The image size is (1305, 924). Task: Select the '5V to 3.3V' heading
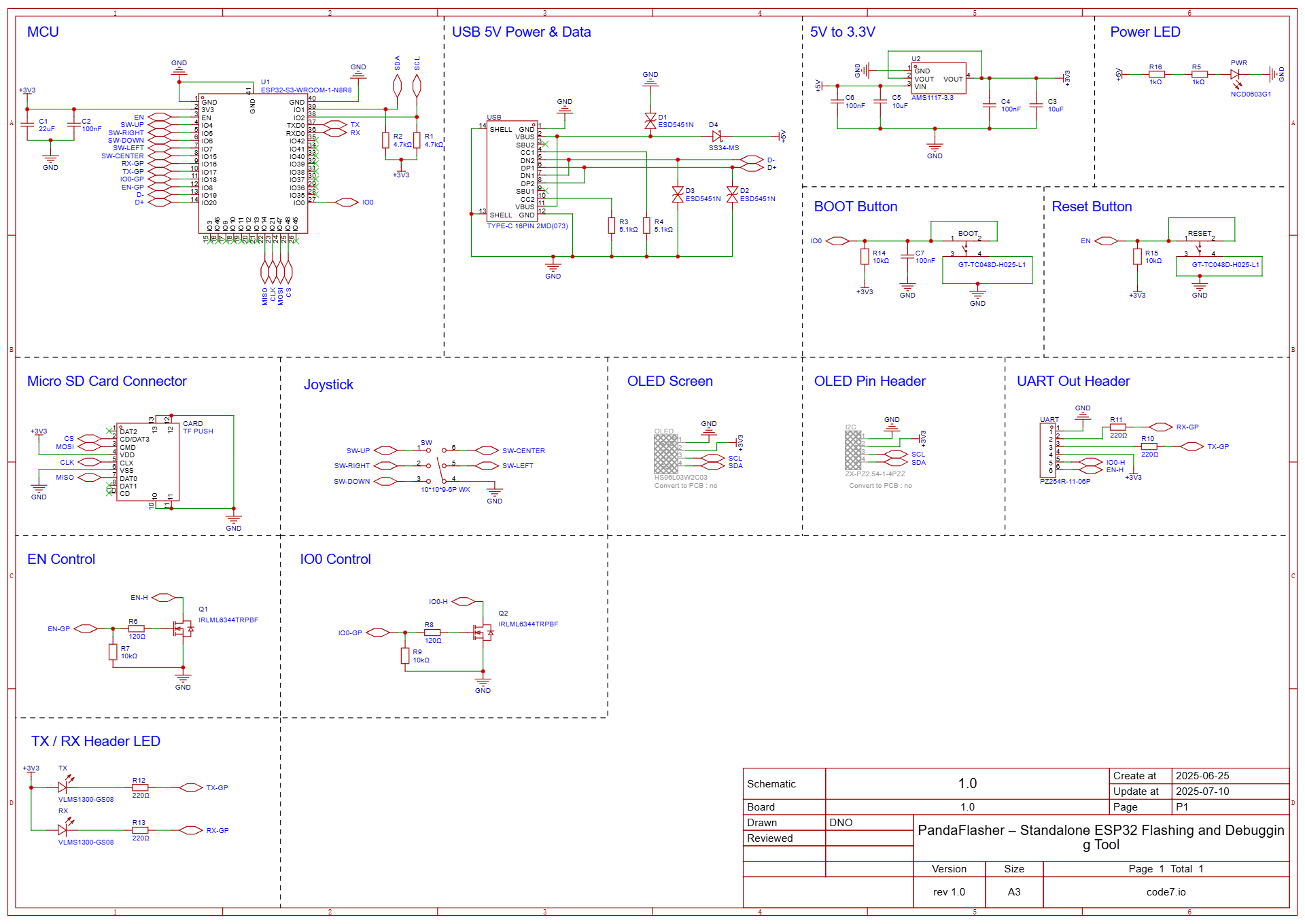[843, 32]
